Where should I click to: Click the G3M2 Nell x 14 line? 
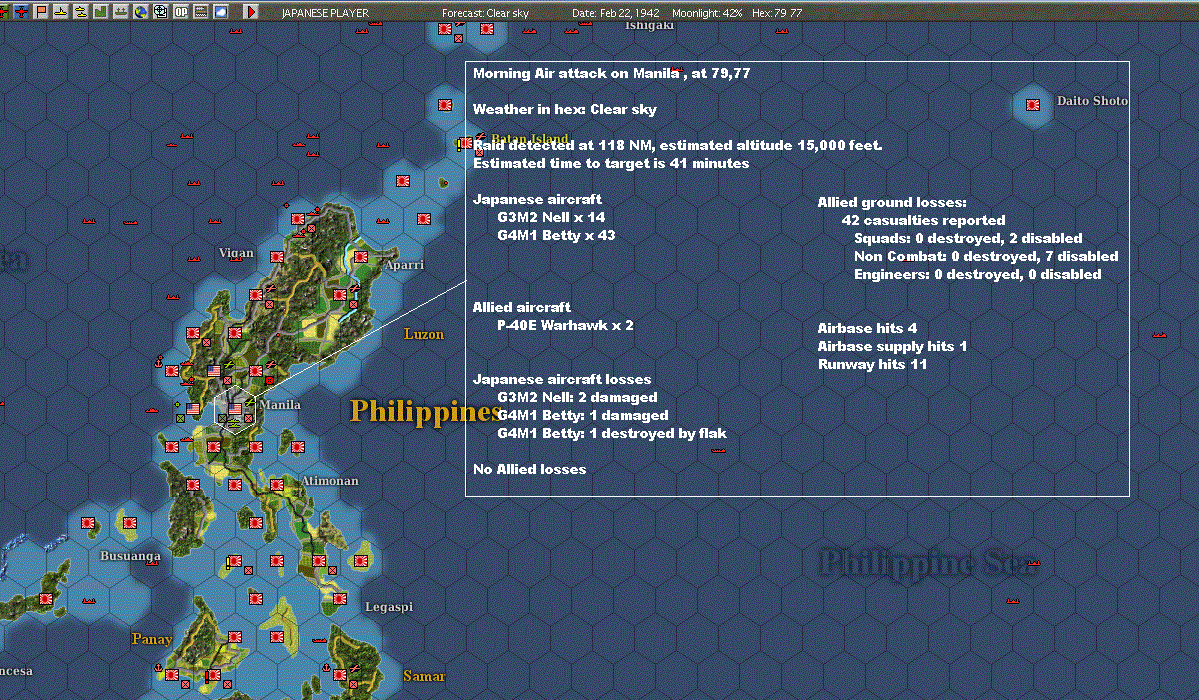point(551,217)
